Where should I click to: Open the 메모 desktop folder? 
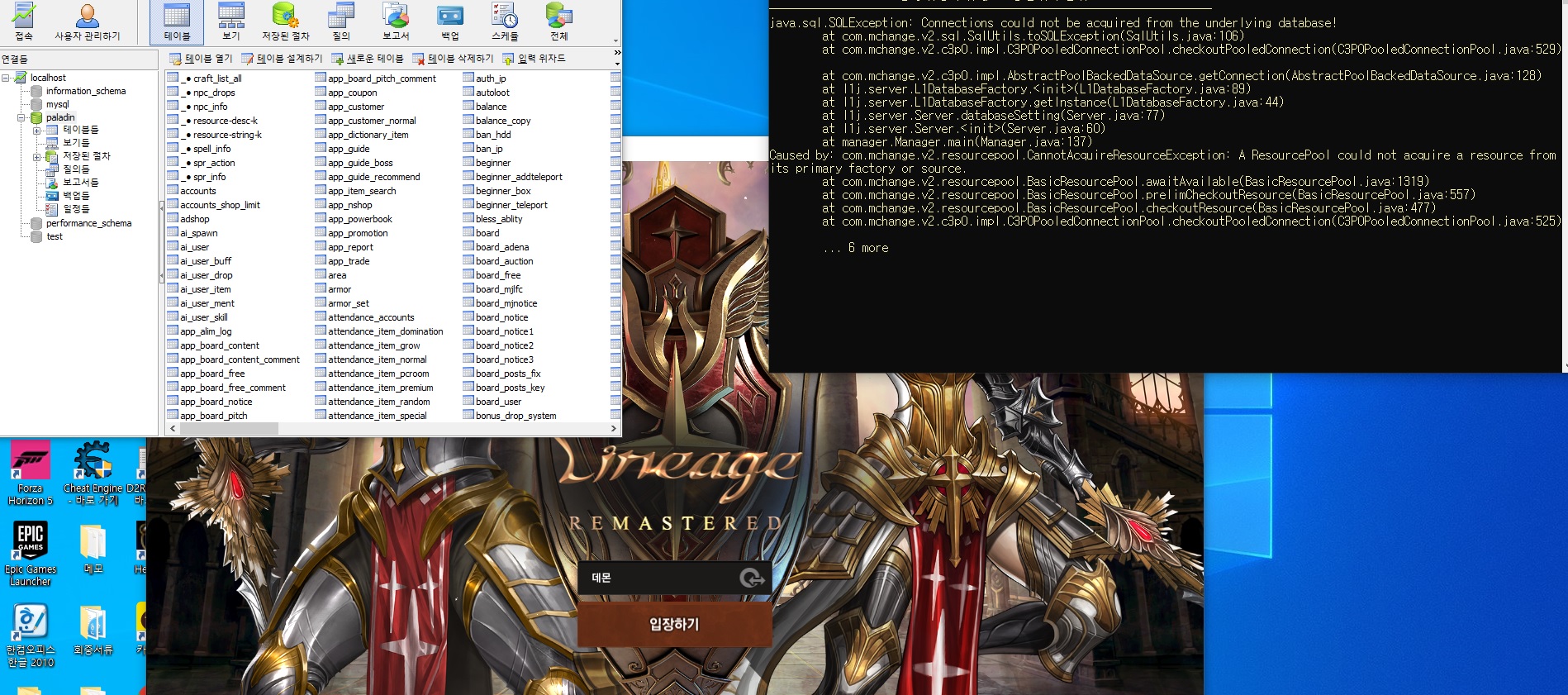point(93,547)
